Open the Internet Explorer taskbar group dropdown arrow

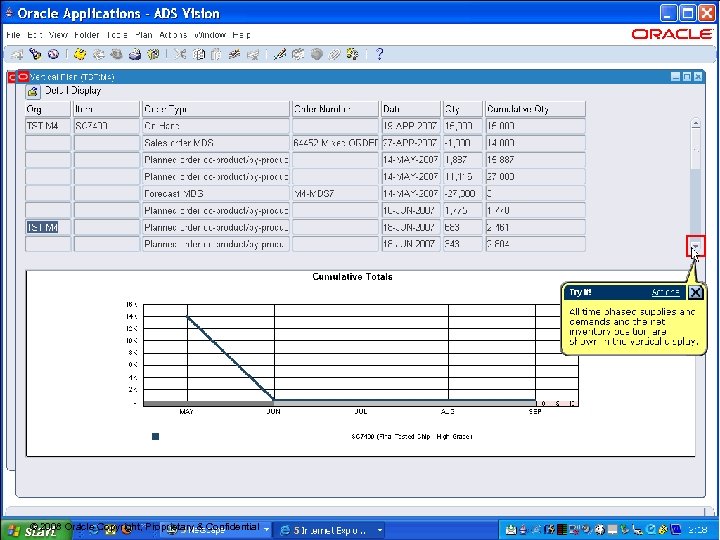(x=380, y=530)
